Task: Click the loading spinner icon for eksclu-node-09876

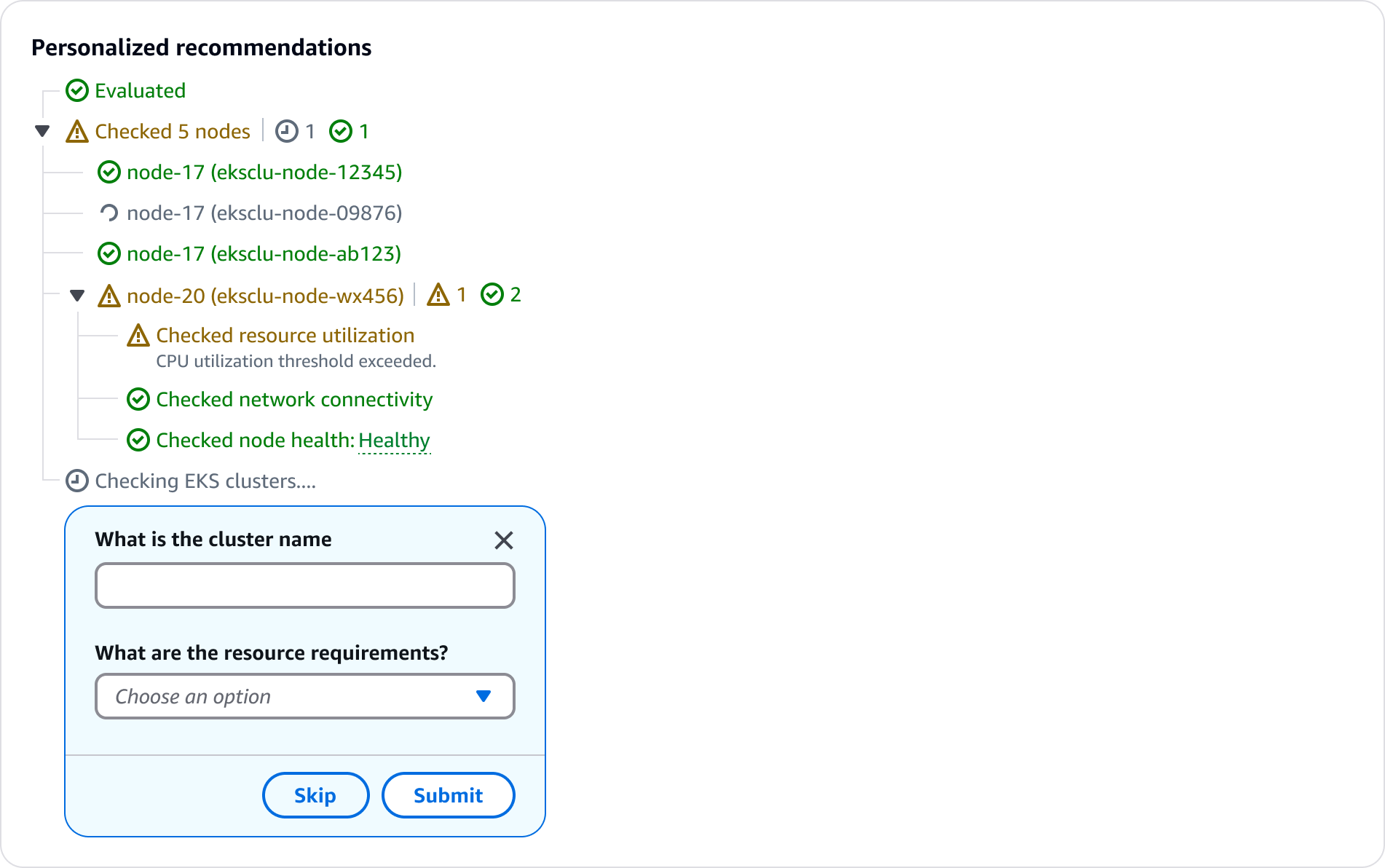Action: [108, 213]
